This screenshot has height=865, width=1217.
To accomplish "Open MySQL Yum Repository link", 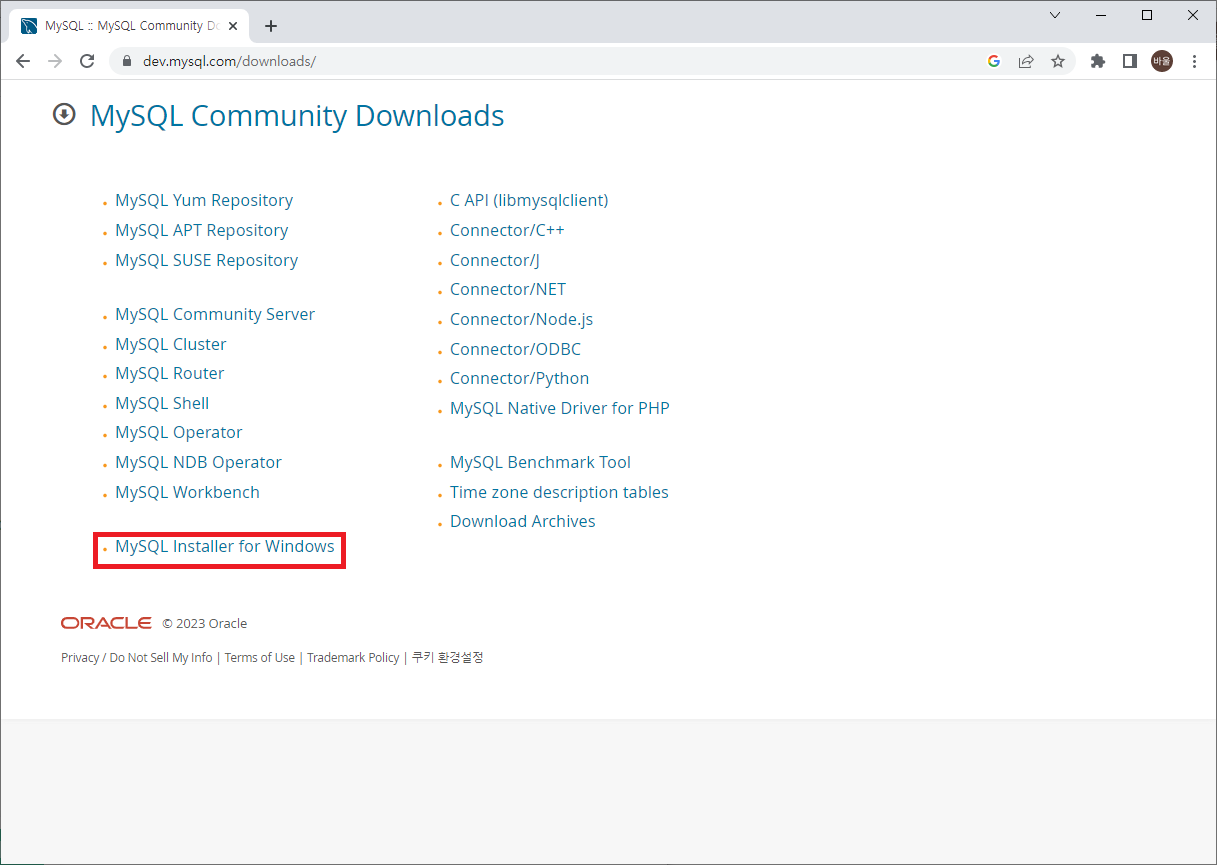I will (204, 200).
